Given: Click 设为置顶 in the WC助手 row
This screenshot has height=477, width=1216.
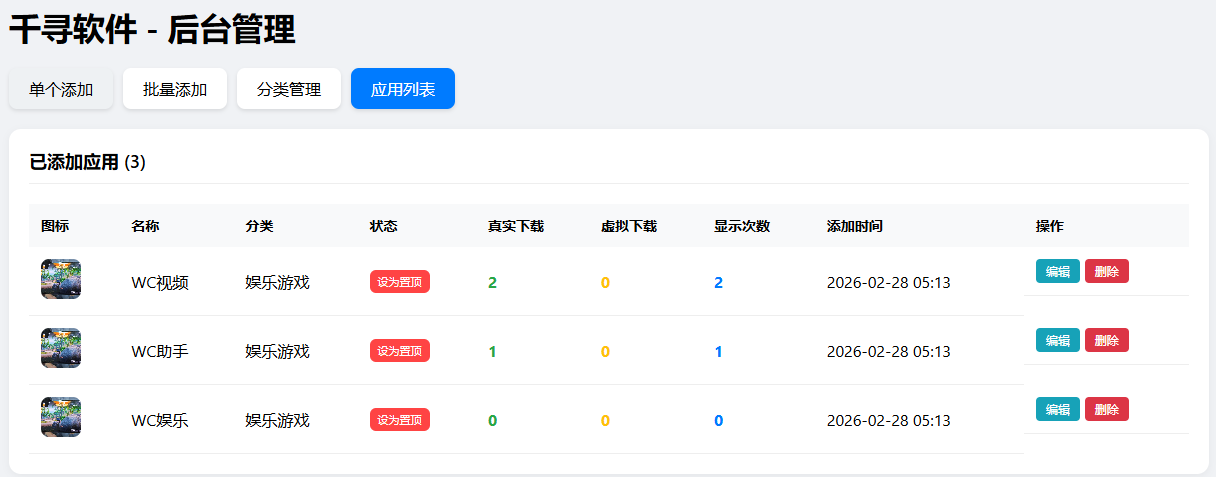Looking at the screenshot, I should [x=400, y=351].
